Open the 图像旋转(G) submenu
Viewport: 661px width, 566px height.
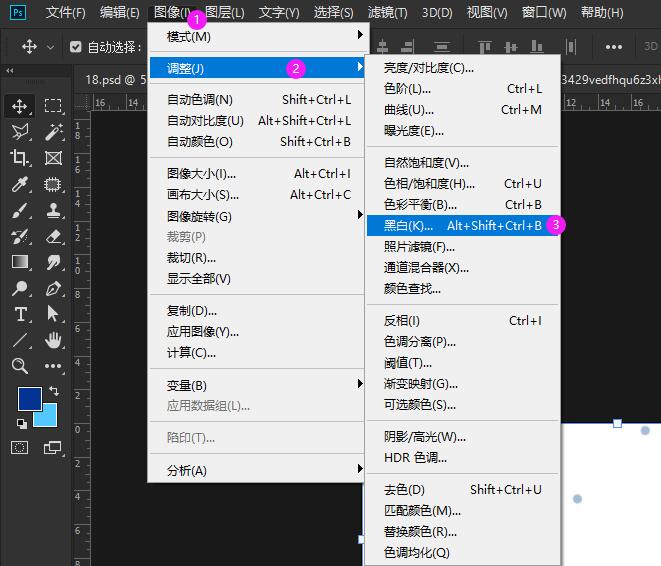[256, 216]
